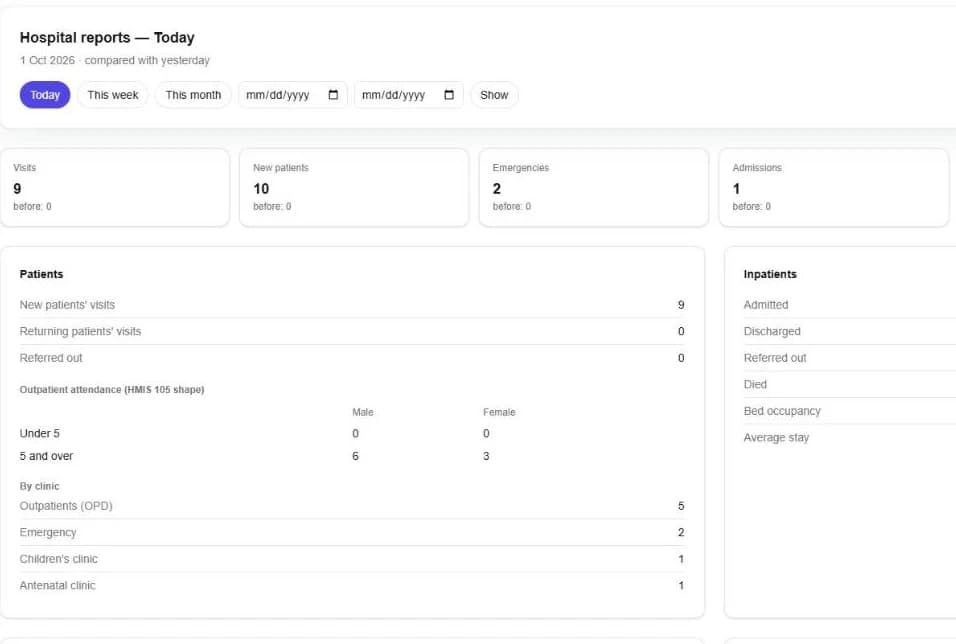Click the "New patients' visits" row label

point(67,305)
